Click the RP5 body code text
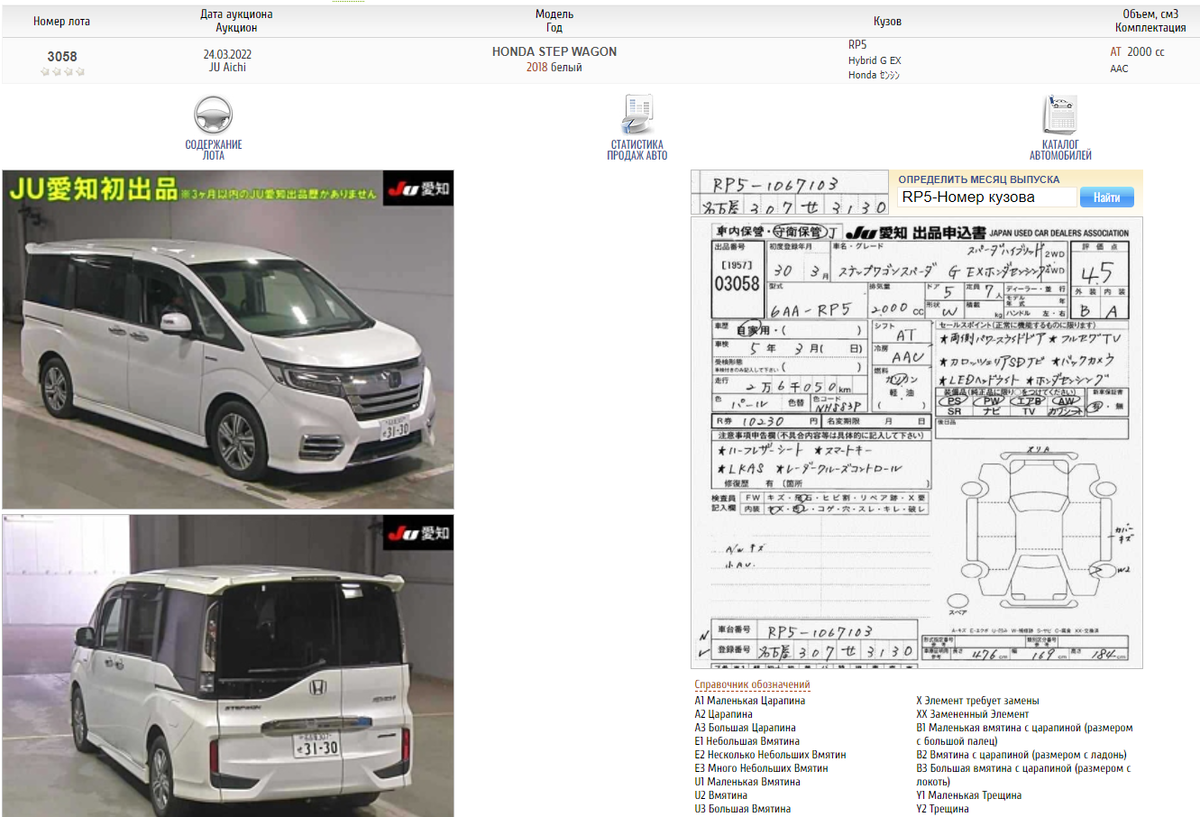 [x=857, y=45]
